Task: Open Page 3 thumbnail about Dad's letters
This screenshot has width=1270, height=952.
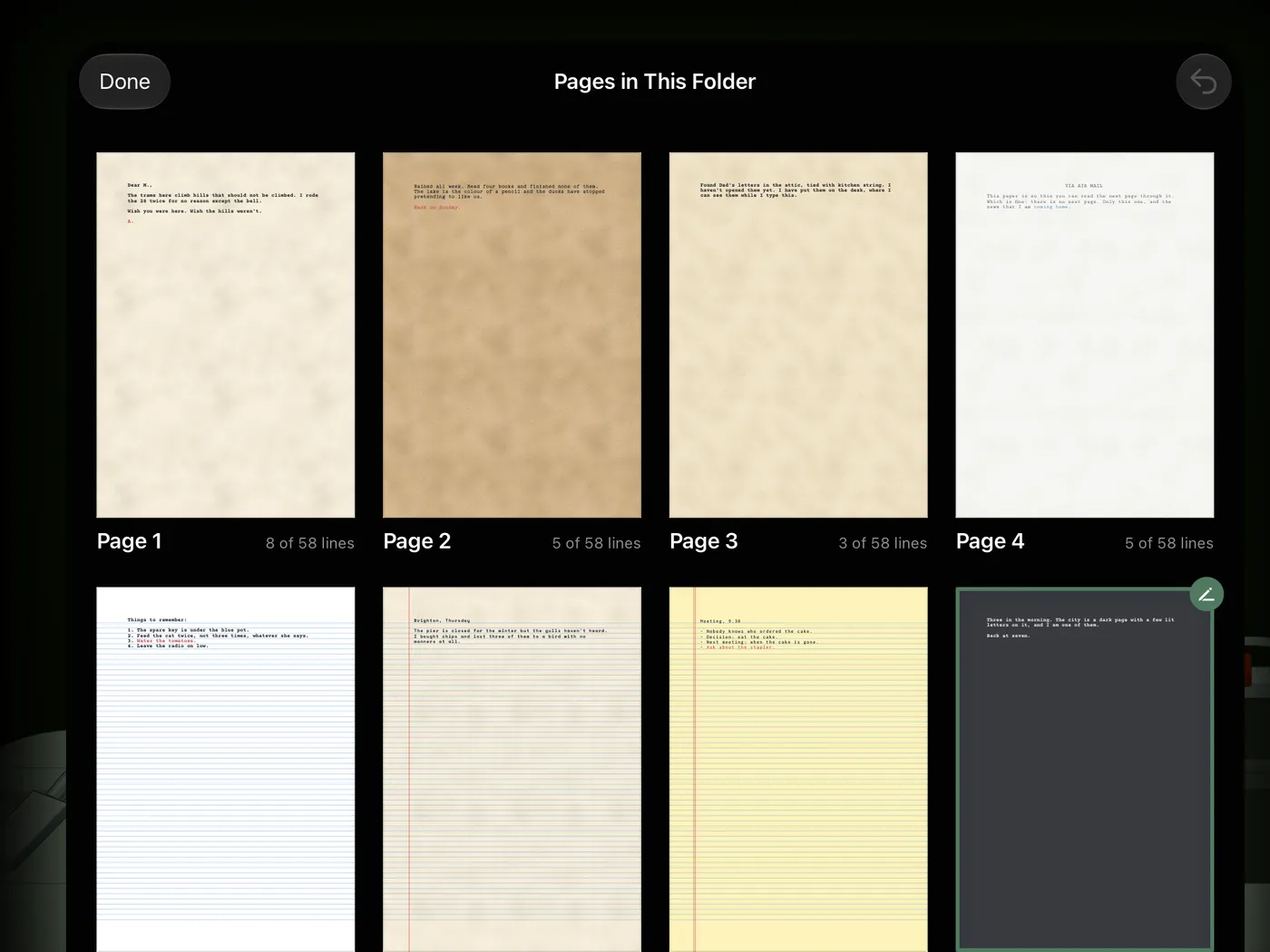Action: [x=798, y=335]
